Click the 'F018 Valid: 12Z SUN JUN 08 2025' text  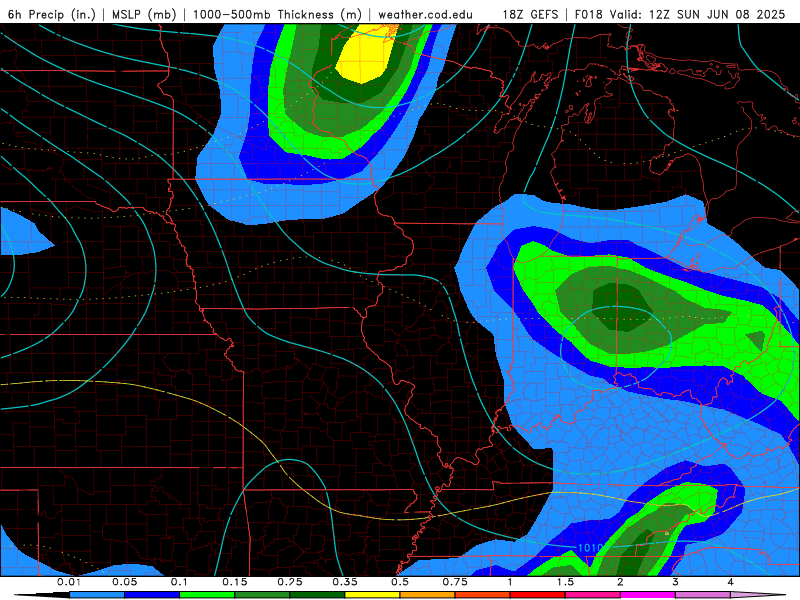point(680,14)
